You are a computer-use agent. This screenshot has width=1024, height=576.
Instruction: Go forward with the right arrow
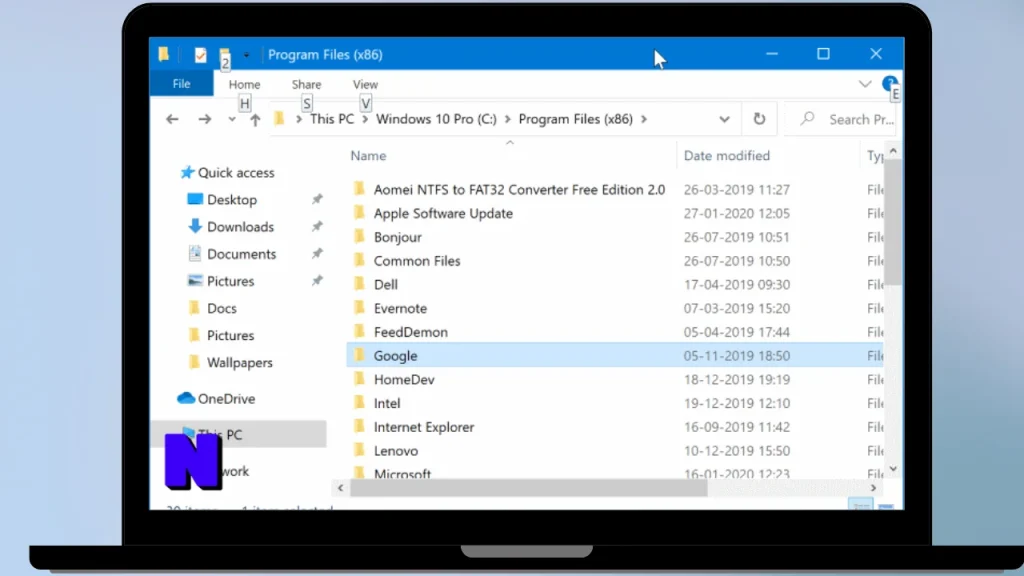pyautogui.click(x=204, y=119)
